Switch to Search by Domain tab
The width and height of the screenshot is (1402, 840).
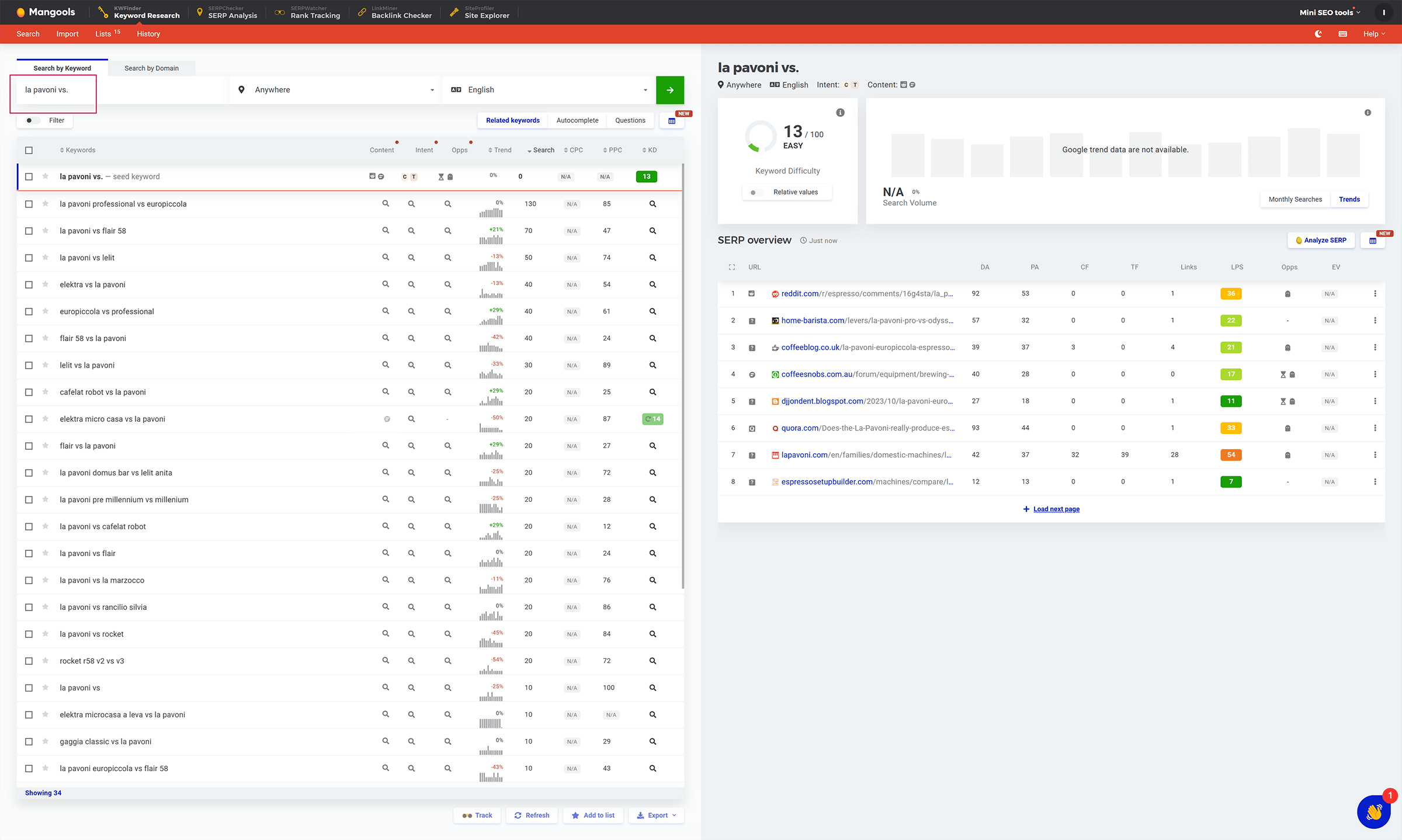tap(151, 68)
